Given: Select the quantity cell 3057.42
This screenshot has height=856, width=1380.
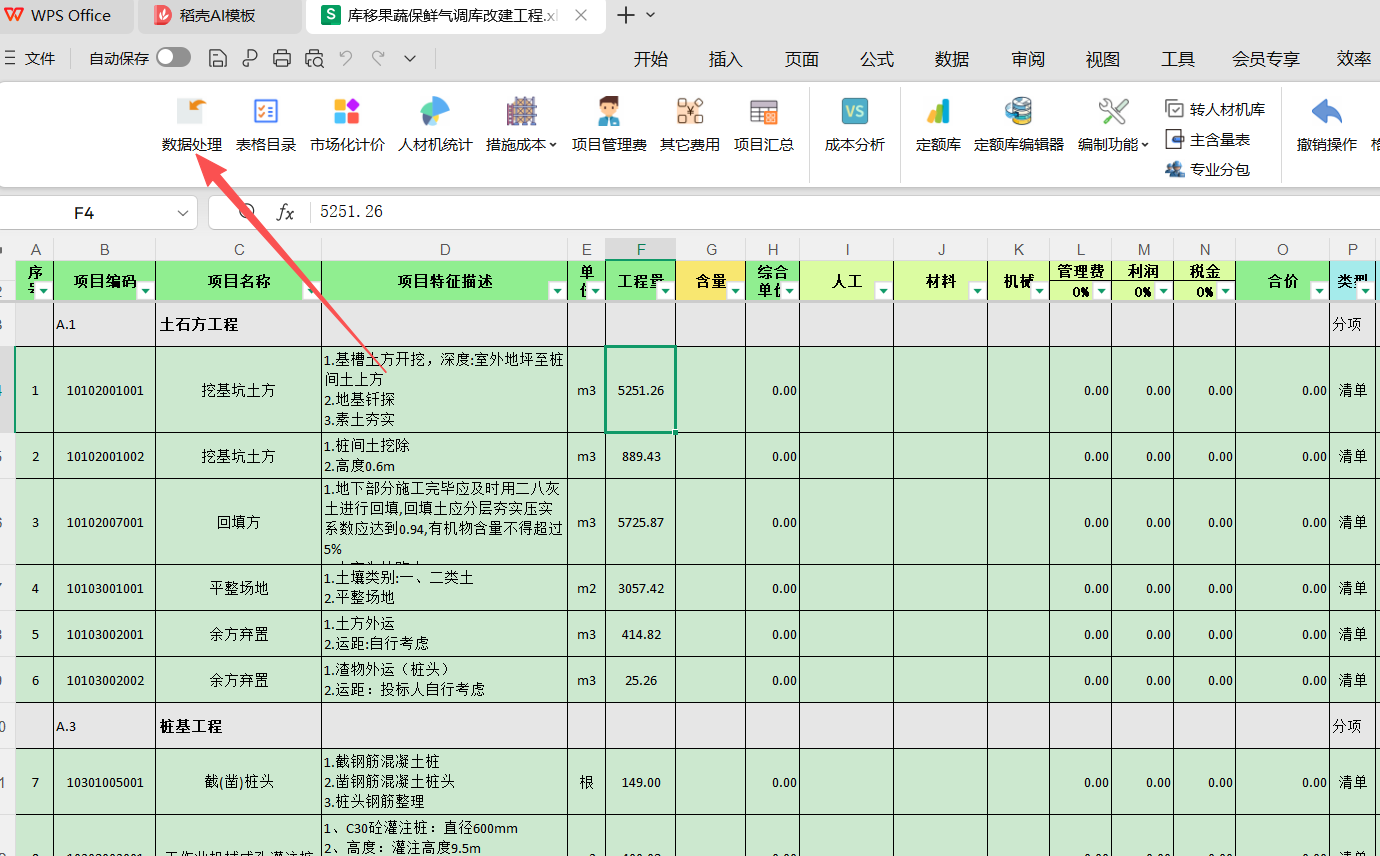Looking at the screenshot, I should 641,588.
